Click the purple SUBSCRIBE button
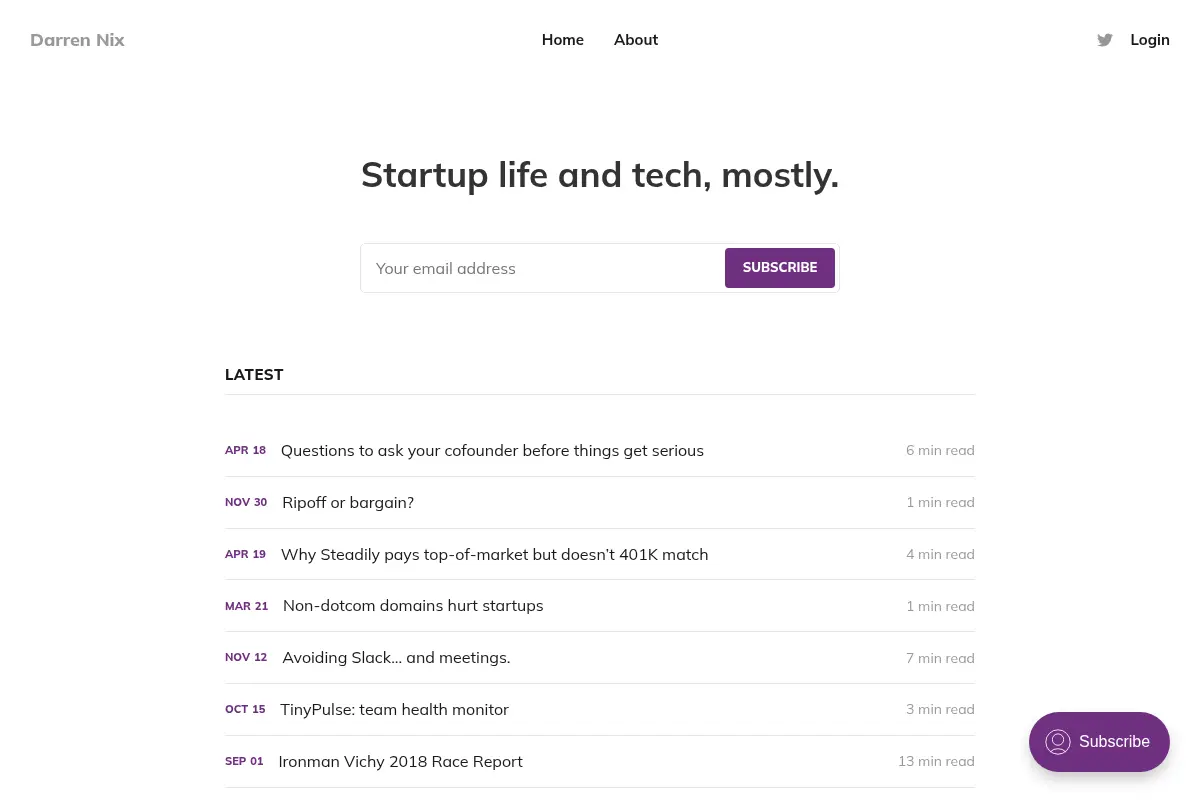This screenshot has width=1200, height=800. point(780,268)
